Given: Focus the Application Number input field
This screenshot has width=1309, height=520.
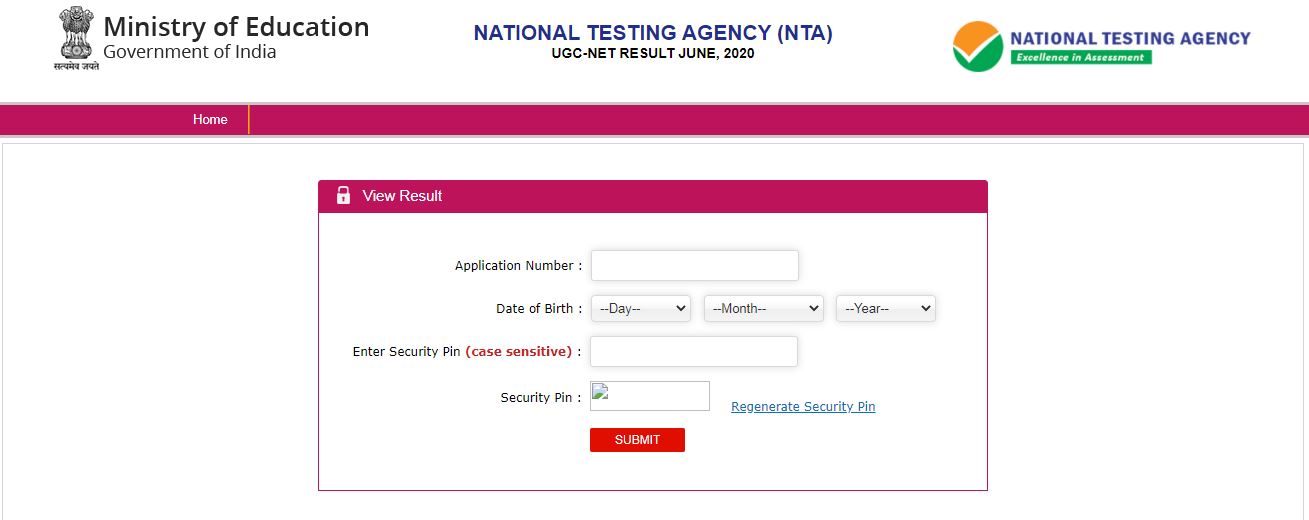Looking at the screenshot, I should coord(694,266).
